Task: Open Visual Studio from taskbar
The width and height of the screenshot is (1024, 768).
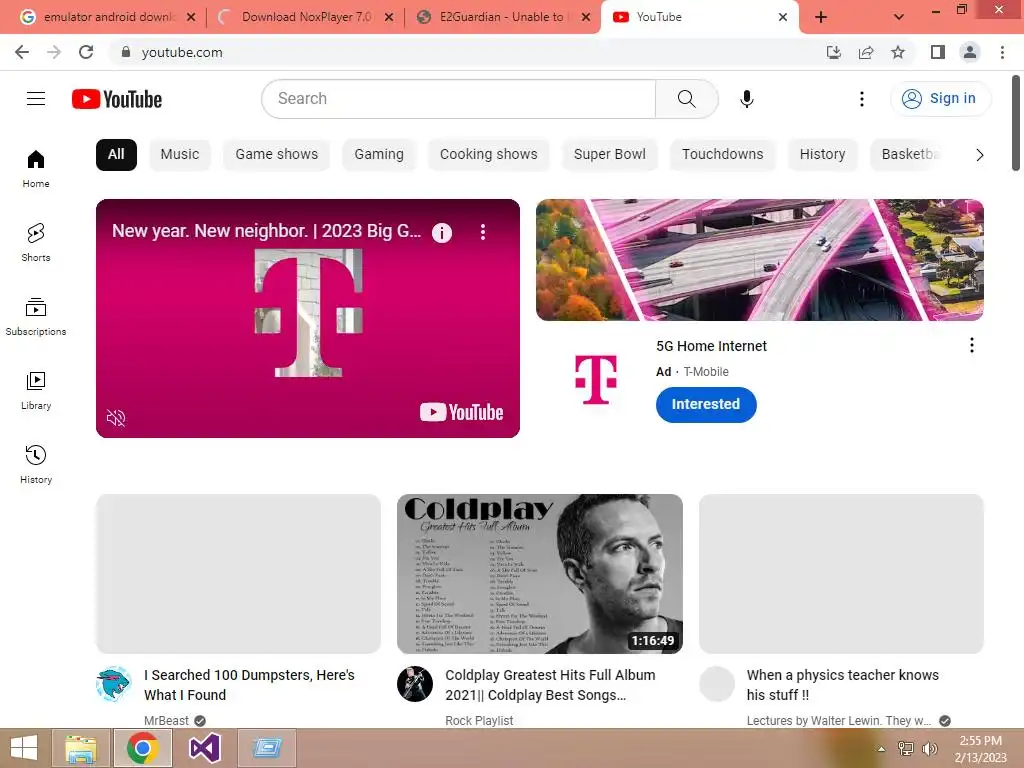Action: 204,749
